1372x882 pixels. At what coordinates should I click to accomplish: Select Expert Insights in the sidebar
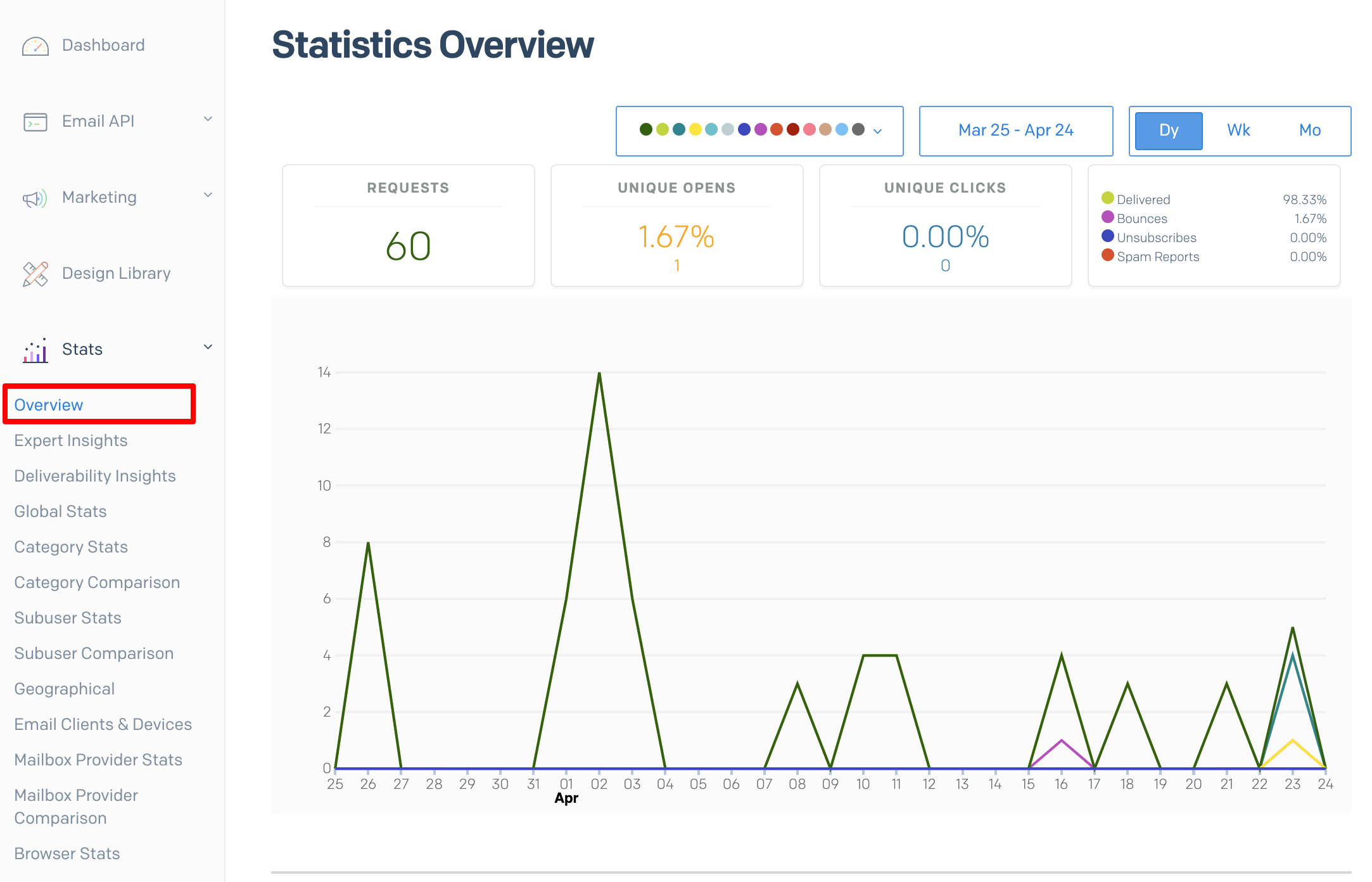tap(71, 440)
